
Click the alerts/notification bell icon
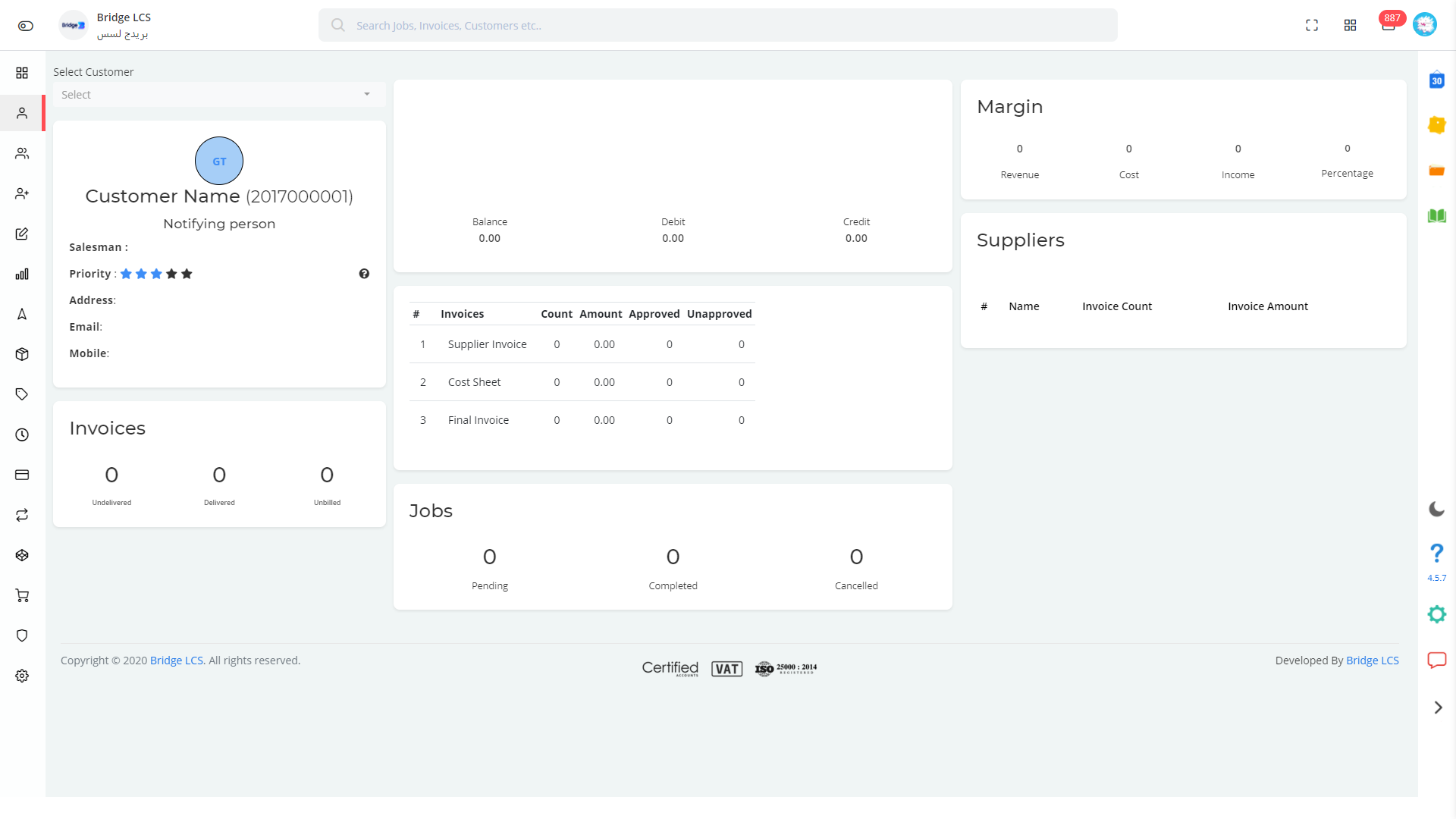(x=1389, y=25)
